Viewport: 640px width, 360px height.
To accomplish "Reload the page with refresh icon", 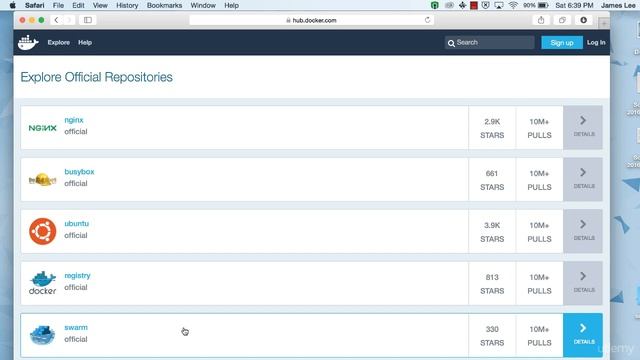I will click(427, 20).
